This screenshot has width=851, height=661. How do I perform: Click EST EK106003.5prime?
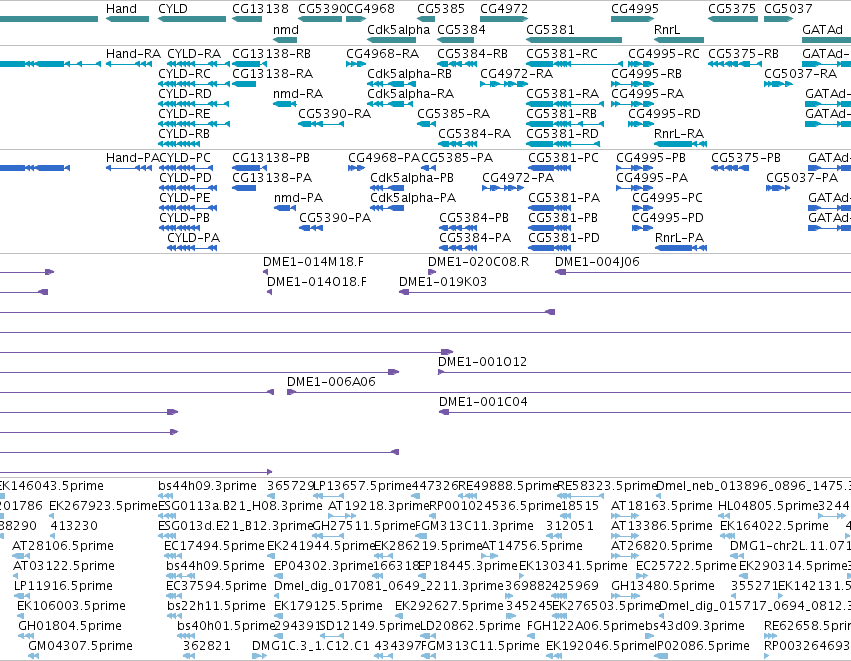(x=71, y=606)
